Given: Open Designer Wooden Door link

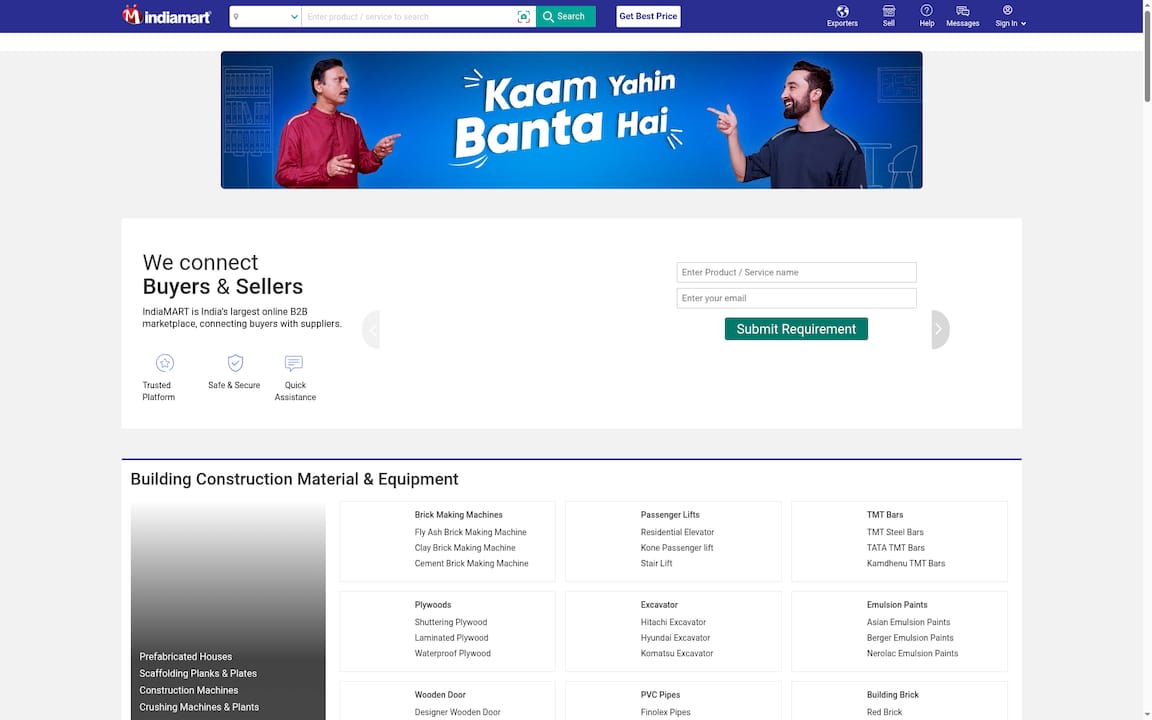Looking at the screenshot, I should tap(457, 712).
